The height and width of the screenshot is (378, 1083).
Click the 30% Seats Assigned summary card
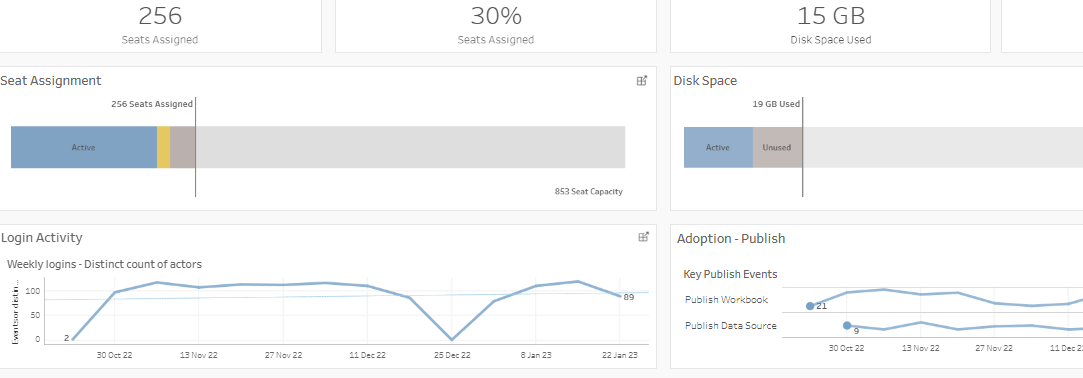pos(496,26)
